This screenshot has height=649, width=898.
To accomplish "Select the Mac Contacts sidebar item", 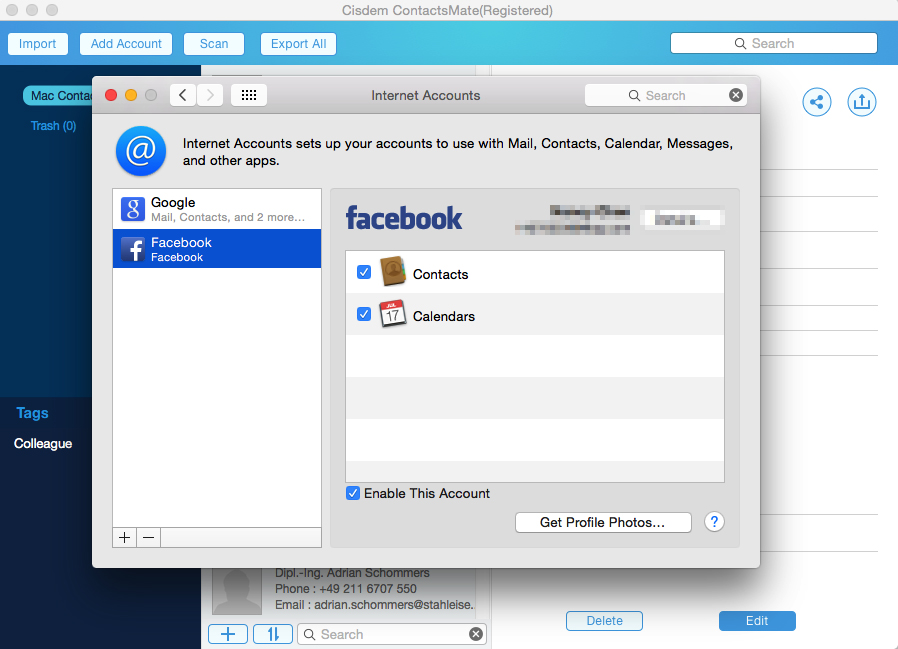I will pos(58,96).
